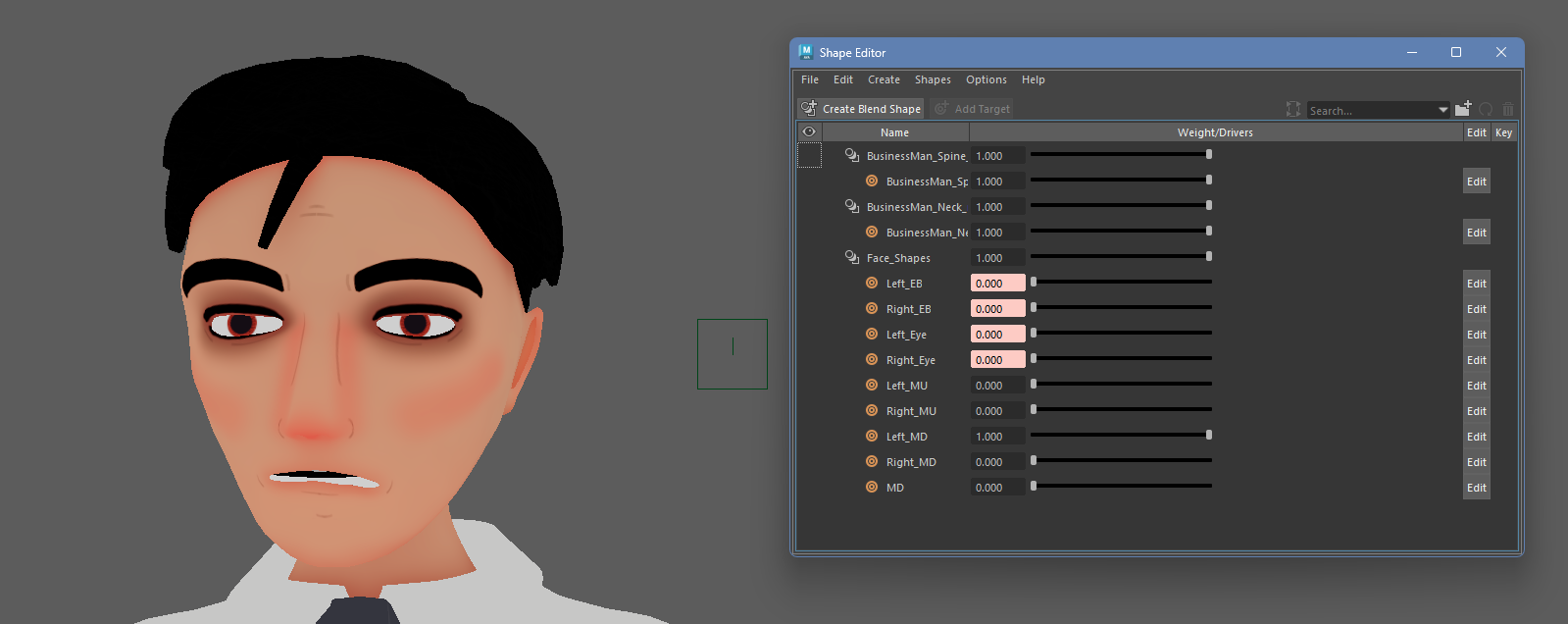
Task: Click the BusinessMan_Neck blend shape group icon
Action: point(852,206)
